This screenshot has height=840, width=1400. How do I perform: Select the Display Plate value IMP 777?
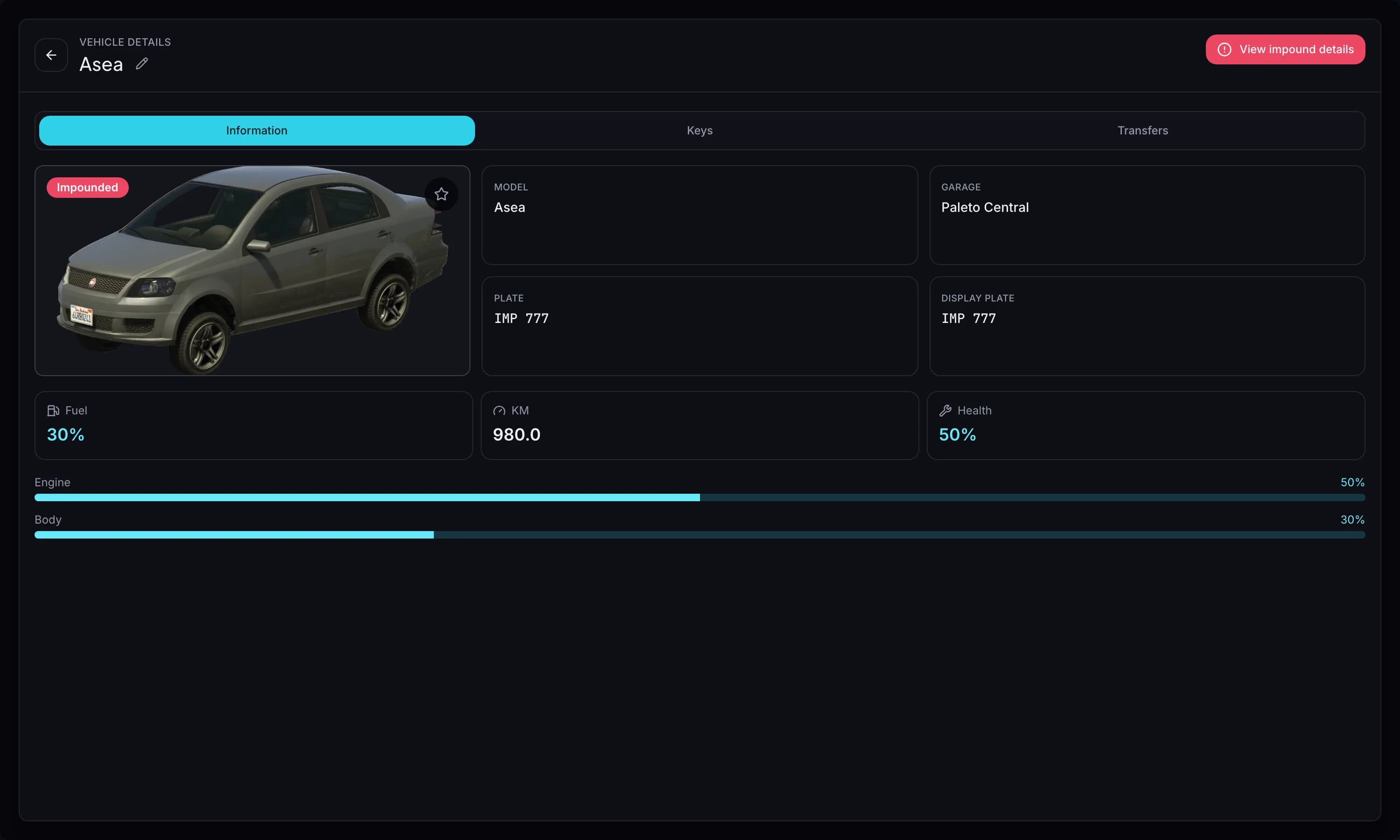pyautogui.click(x=968, y=318)
